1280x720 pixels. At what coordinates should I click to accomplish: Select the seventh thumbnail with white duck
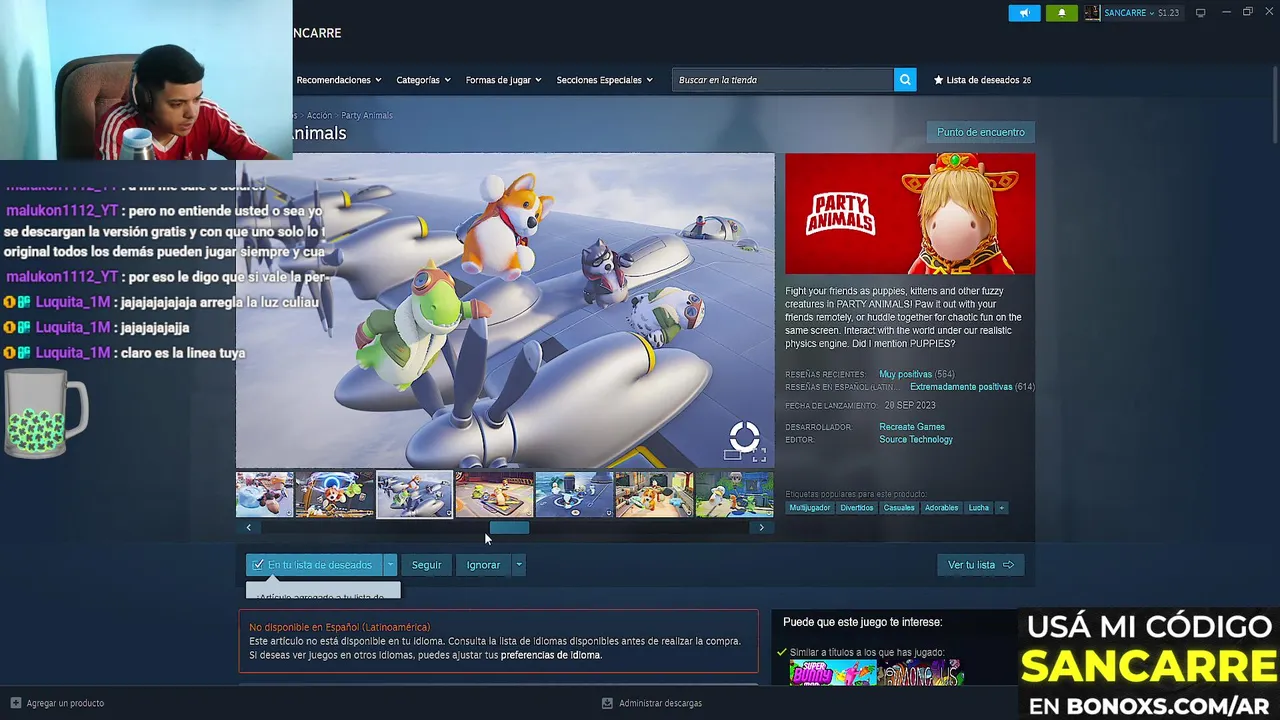coord(735,495)
